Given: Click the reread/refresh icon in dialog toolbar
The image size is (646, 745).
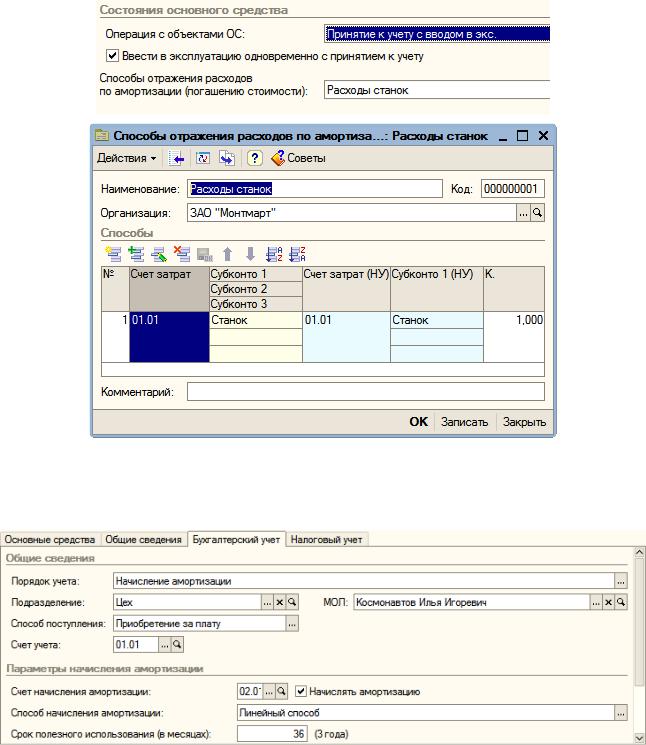Looking at the screenshot, I should (x=203, y=158).
